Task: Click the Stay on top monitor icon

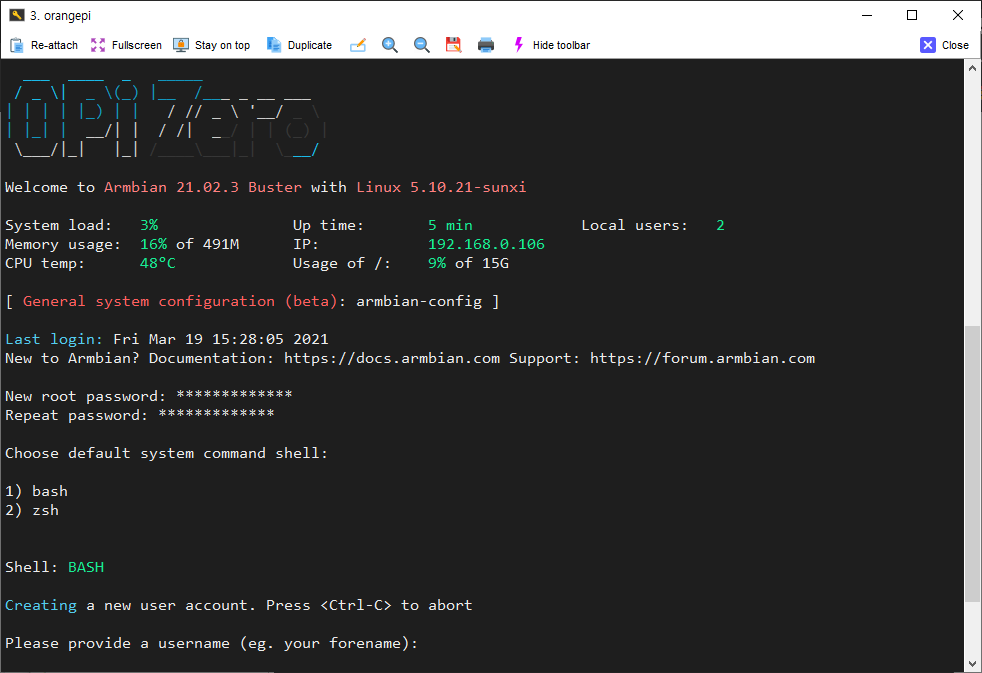Action: (181, 45)
